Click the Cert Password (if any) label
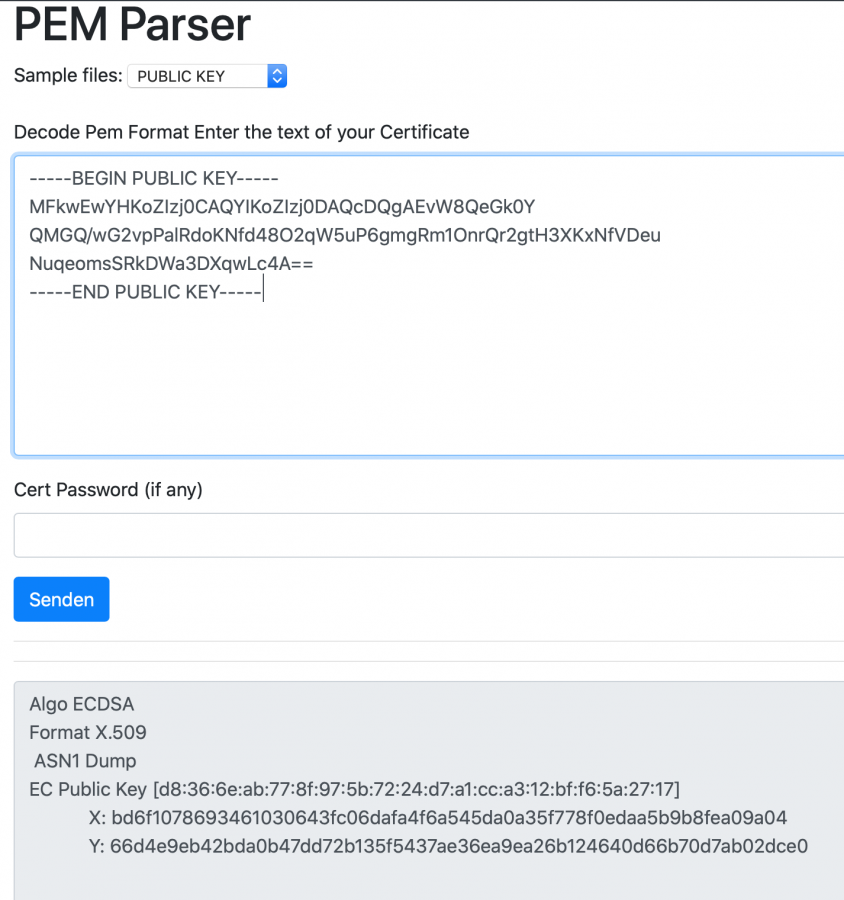 (x=108, y=490)
